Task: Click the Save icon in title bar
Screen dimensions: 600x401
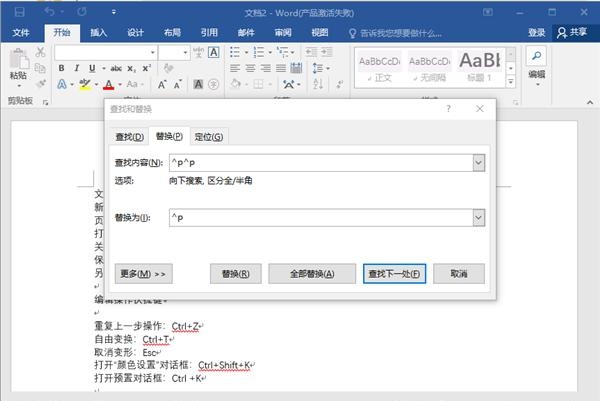Action: click(x=21, y=10)
